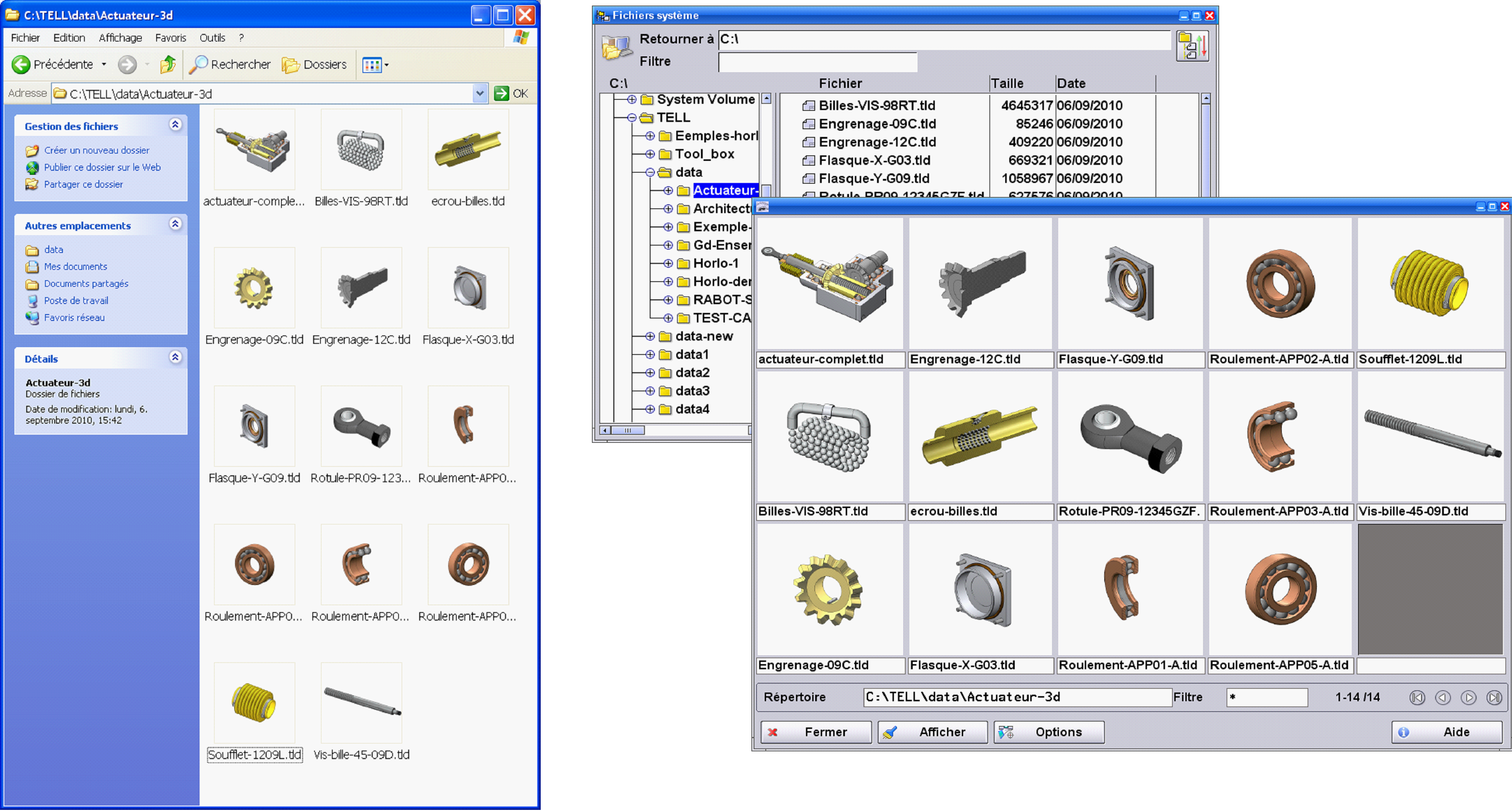Open the Explorer view mode icon
Image resolution: width=1512 pixels, height=811 pixels.
(372, 64)
